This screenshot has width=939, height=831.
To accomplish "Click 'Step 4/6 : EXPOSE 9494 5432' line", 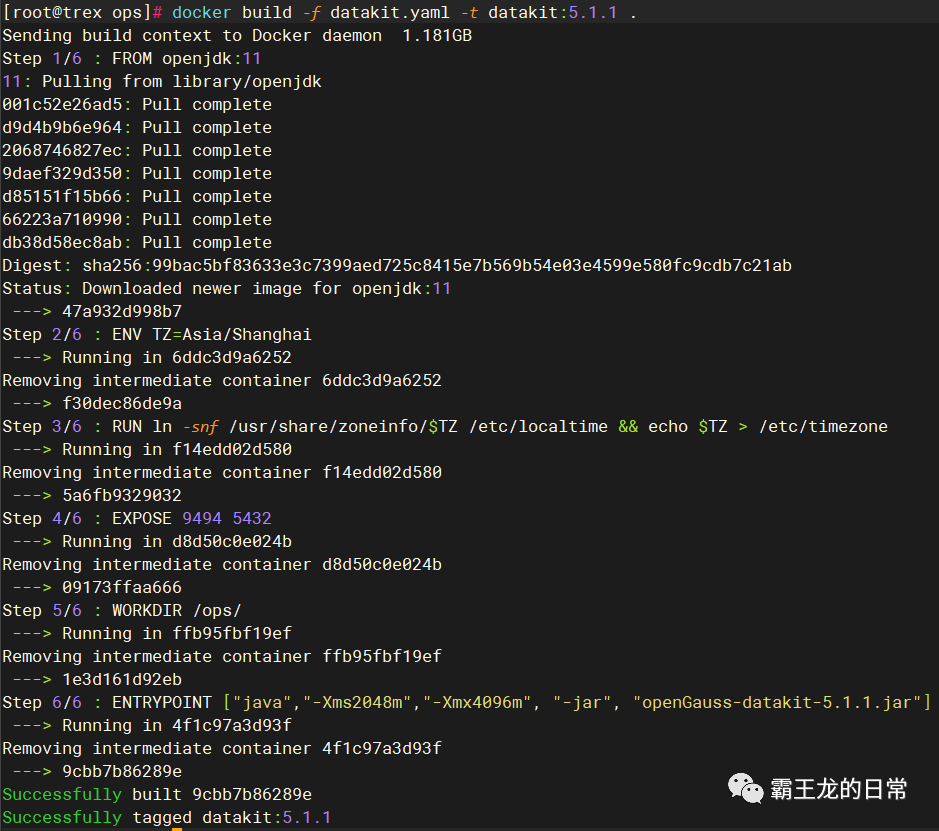I will (x=137, y=518).
